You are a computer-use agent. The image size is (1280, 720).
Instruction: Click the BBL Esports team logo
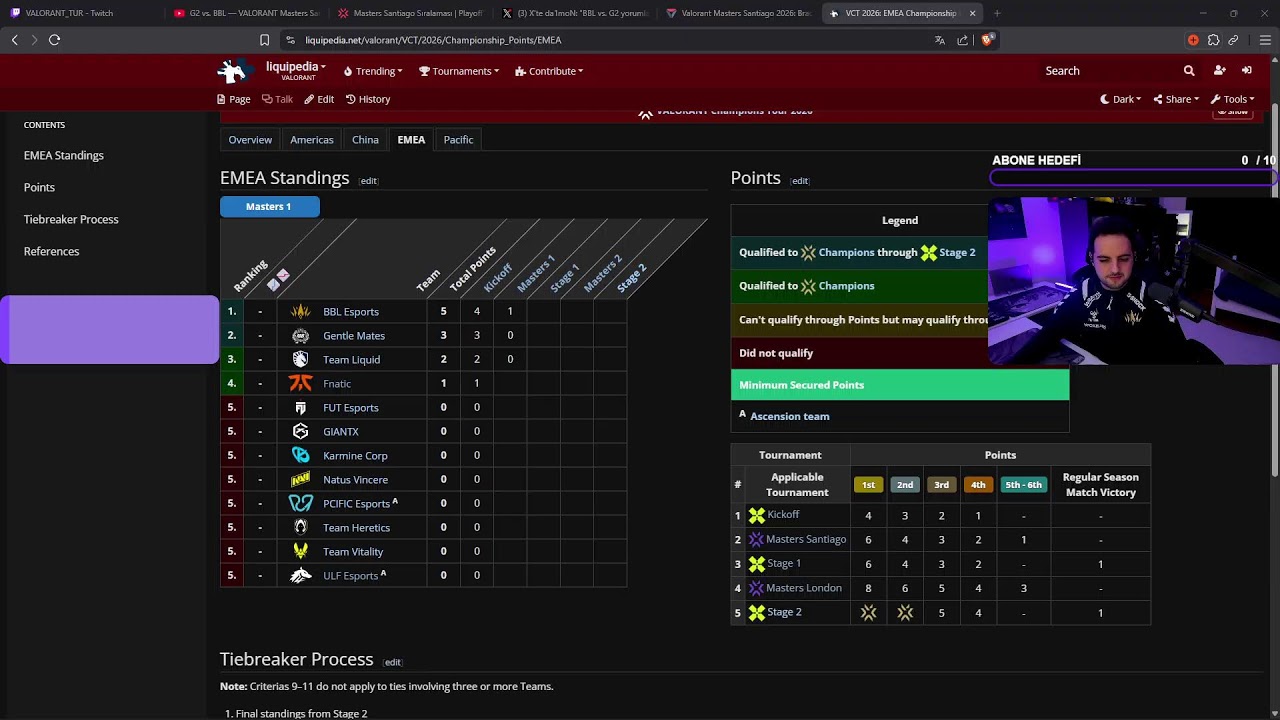coord(300,311)
